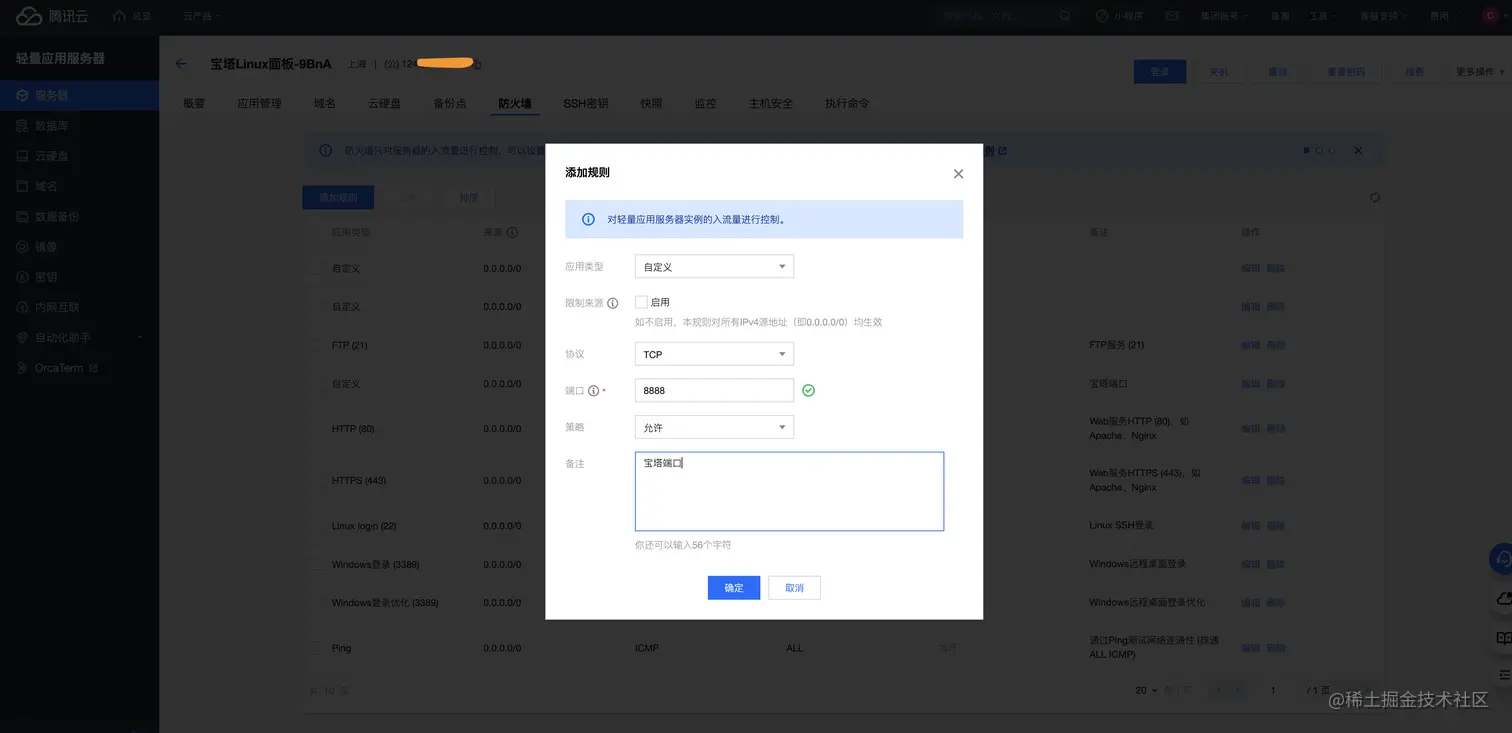Viewport: 1512px width, 733px height.
Task: Expand 自动化助手 in the left sidebar
Action: coord(79,337)
